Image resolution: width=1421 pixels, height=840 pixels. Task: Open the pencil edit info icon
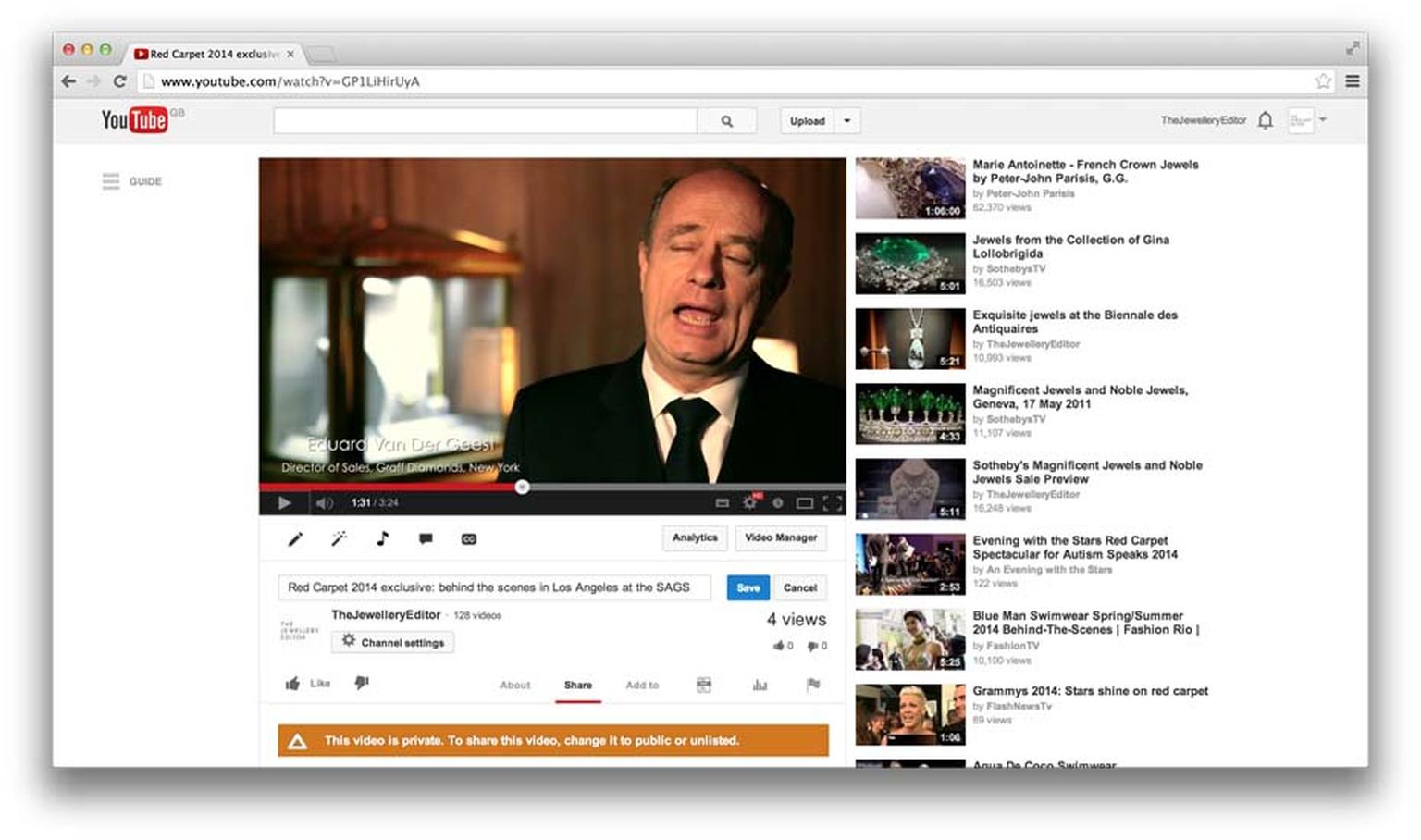pyautogui.click(x=295, y=538)
